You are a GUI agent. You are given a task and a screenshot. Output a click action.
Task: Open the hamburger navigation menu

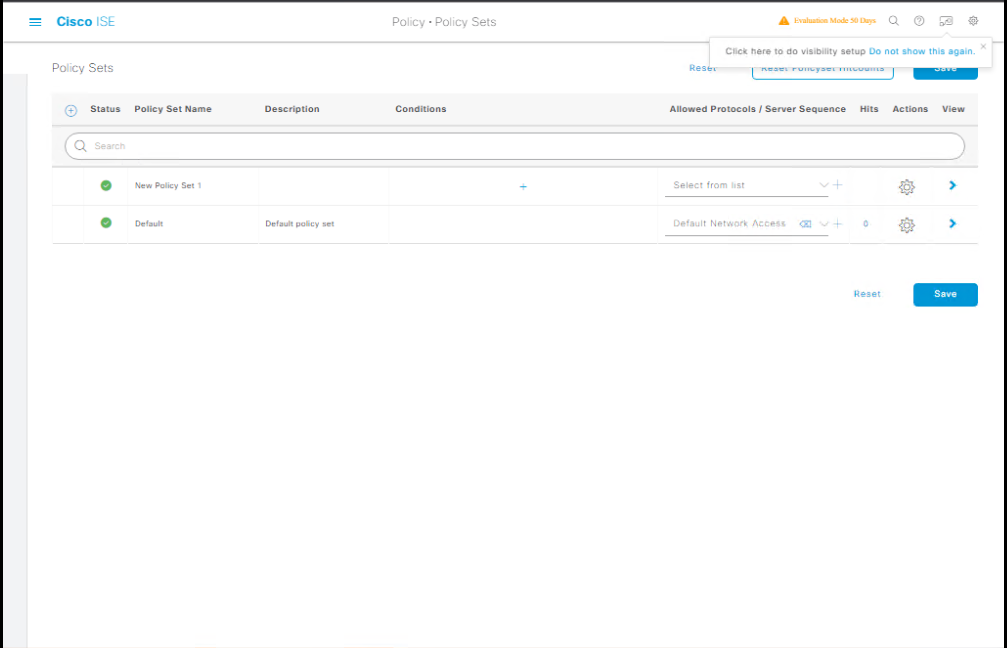point(35,22)
